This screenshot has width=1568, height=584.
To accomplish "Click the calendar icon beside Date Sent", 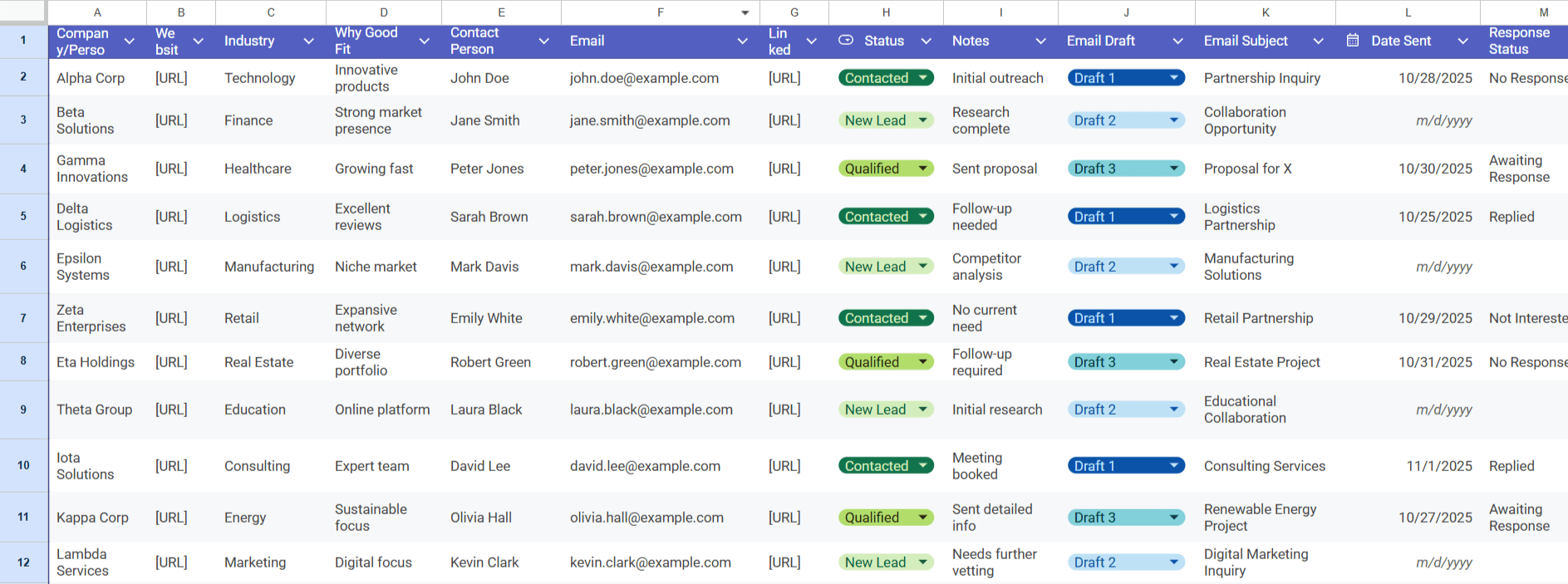I will tap(1353, 41).
